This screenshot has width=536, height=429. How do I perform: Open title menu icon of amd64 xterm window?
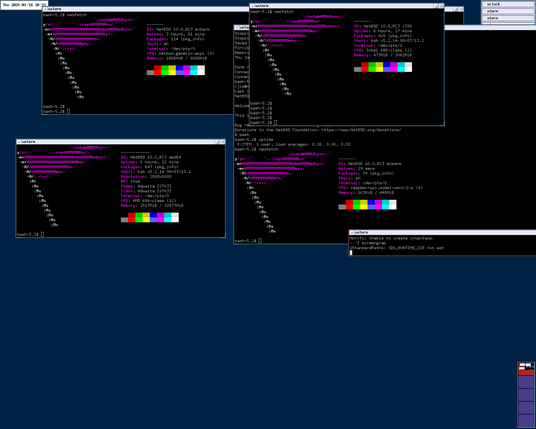tap(19, 142)
